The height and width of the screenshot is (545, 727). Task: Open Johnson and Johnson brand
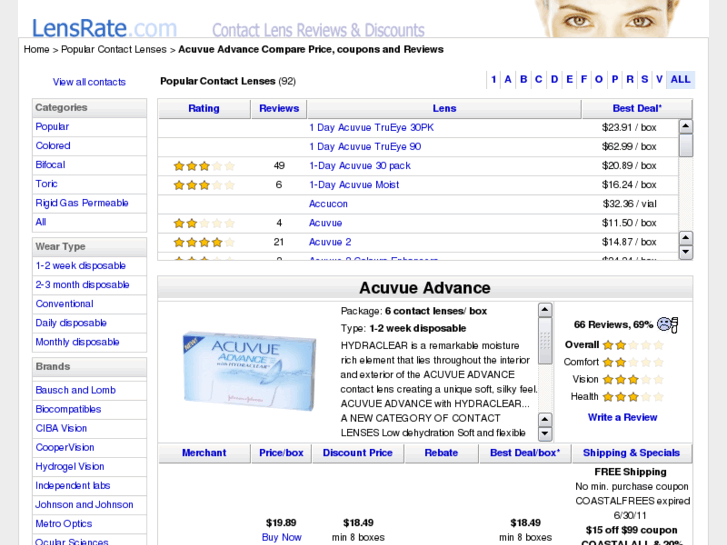coord(84,505)
